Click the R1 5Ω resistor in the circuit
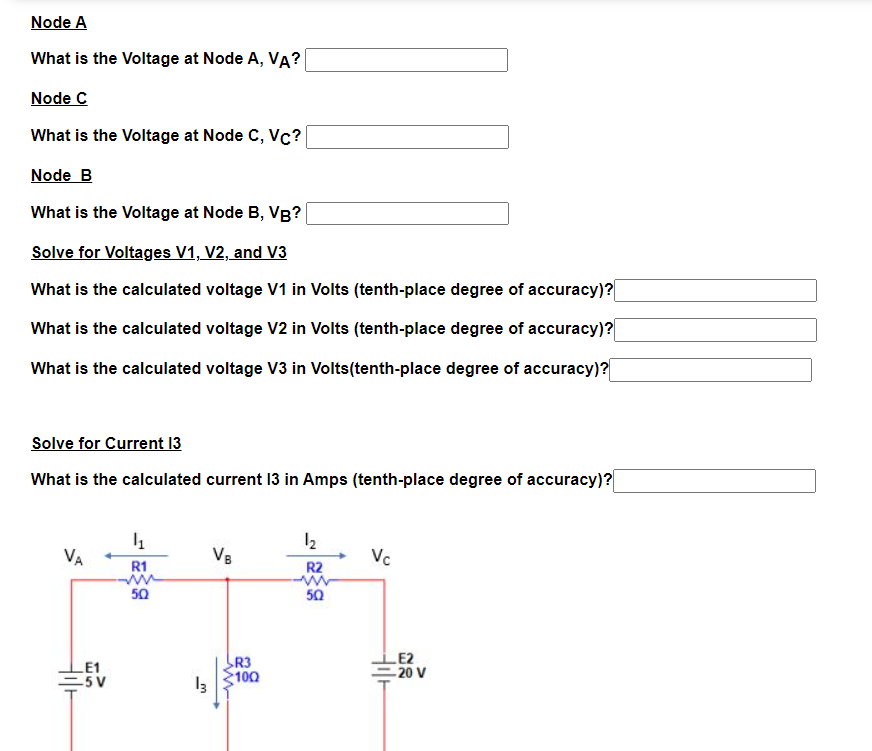The height and width of the screenshot is (751, 872). pos(139,580)
